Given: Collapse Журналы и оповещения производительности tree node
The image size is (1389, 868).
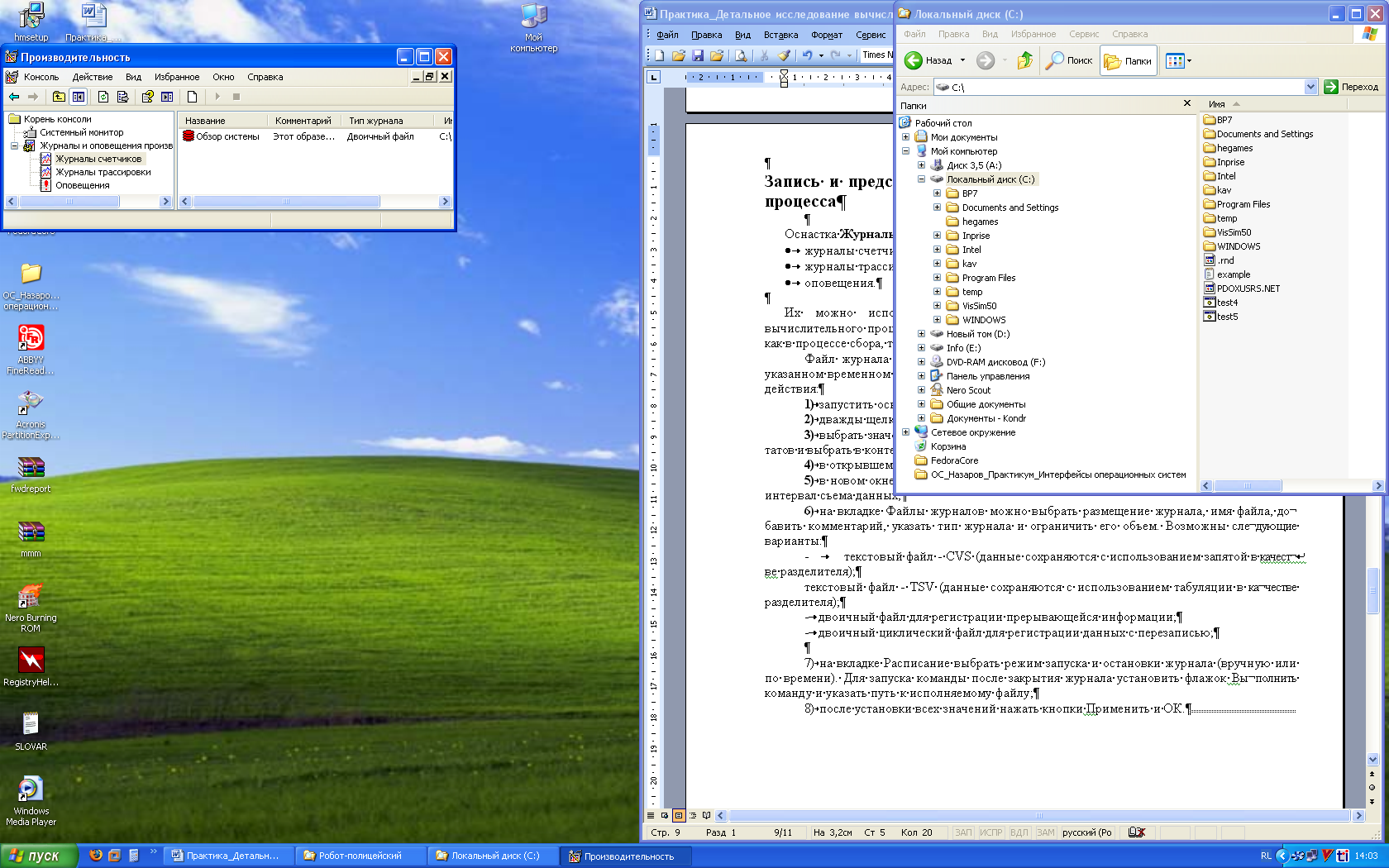Looking at the screenshot, I should 15,145.
